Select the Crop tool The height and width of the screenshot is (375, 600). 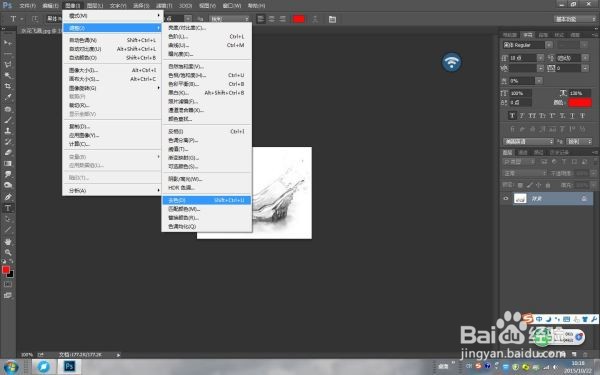pyautogui.click(x=8, y=86)
